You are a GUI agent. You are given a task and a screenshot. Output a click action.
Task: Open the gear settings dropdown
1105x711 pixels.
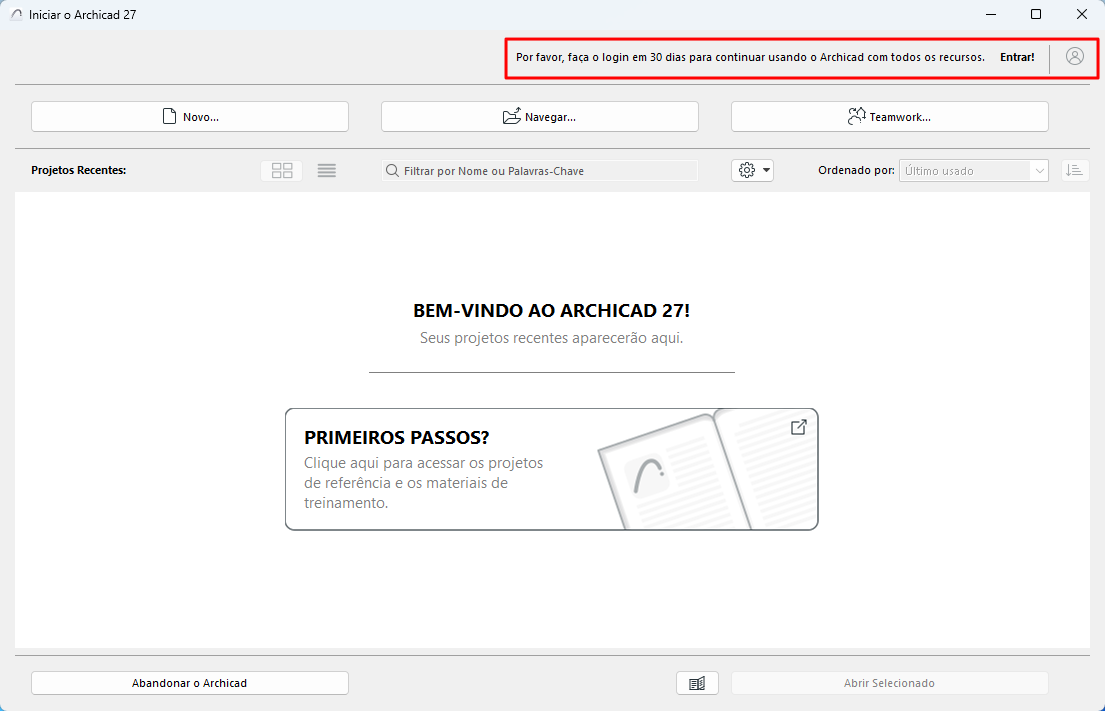(x=752, y=171)
